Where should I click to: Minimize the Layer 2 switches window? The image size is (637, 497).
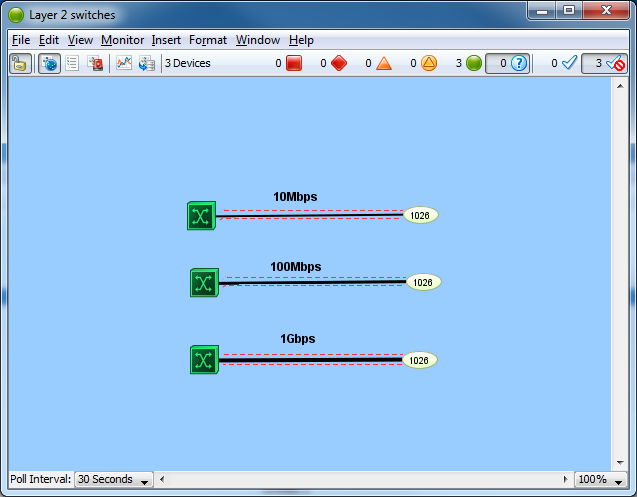pos(542,11)
